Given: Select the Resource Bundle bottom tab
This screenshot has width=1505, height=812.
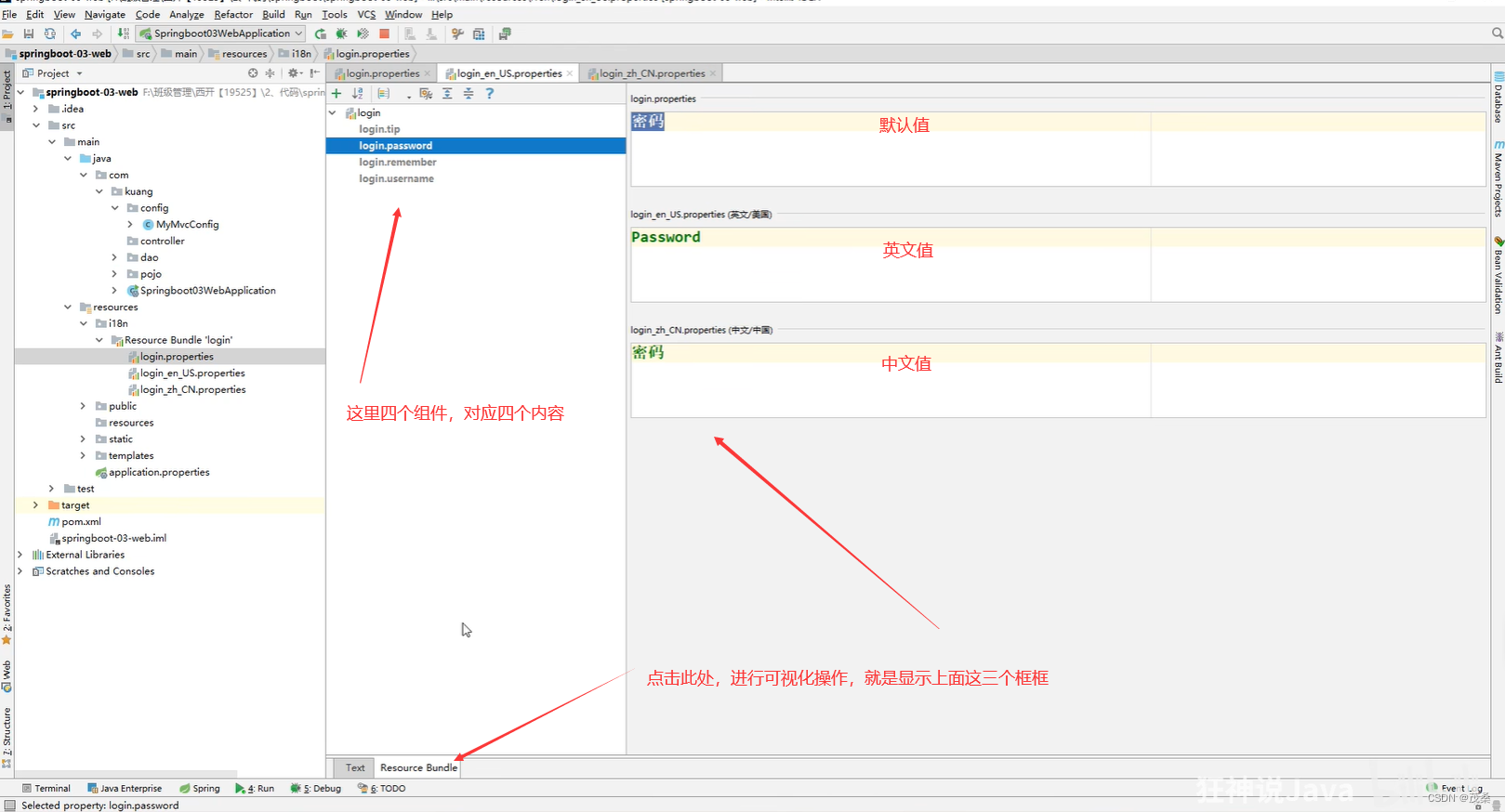Looking at the screenshot, I should [418, 767].
